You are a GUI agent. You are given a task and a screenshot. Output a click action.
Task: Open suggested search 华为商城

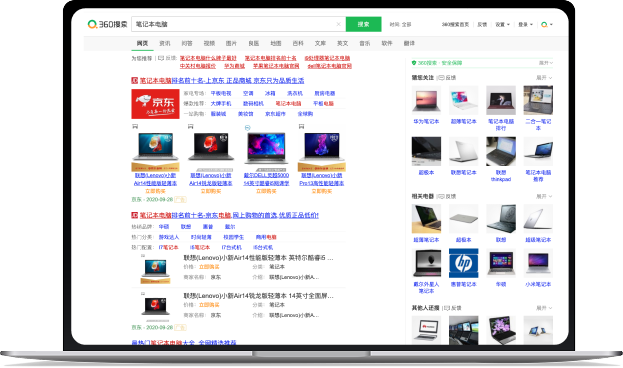coord(234,66)
